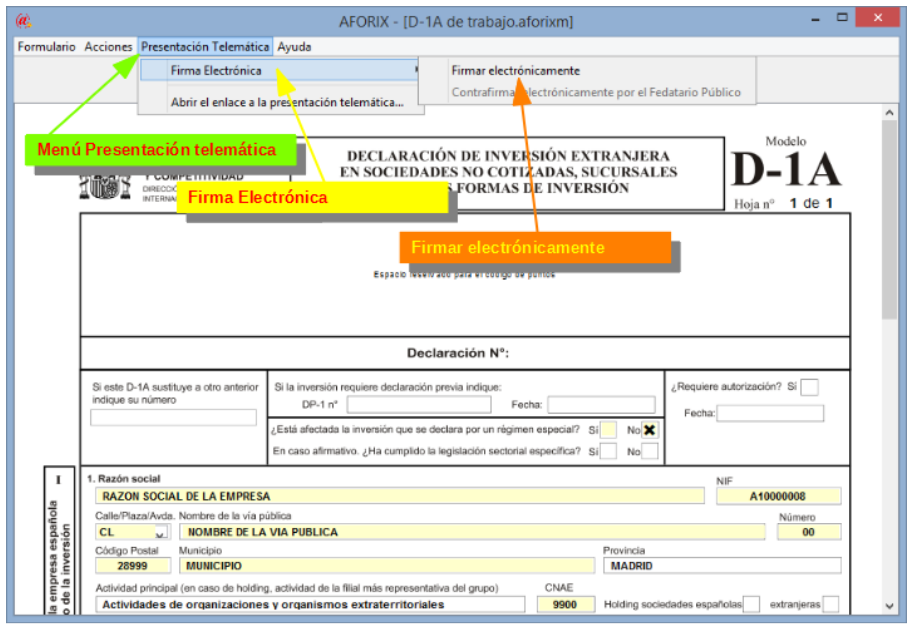This screenshot has width=912, height=631.
Task: Open the Ayuda menu
Action: tap(294, 47)
